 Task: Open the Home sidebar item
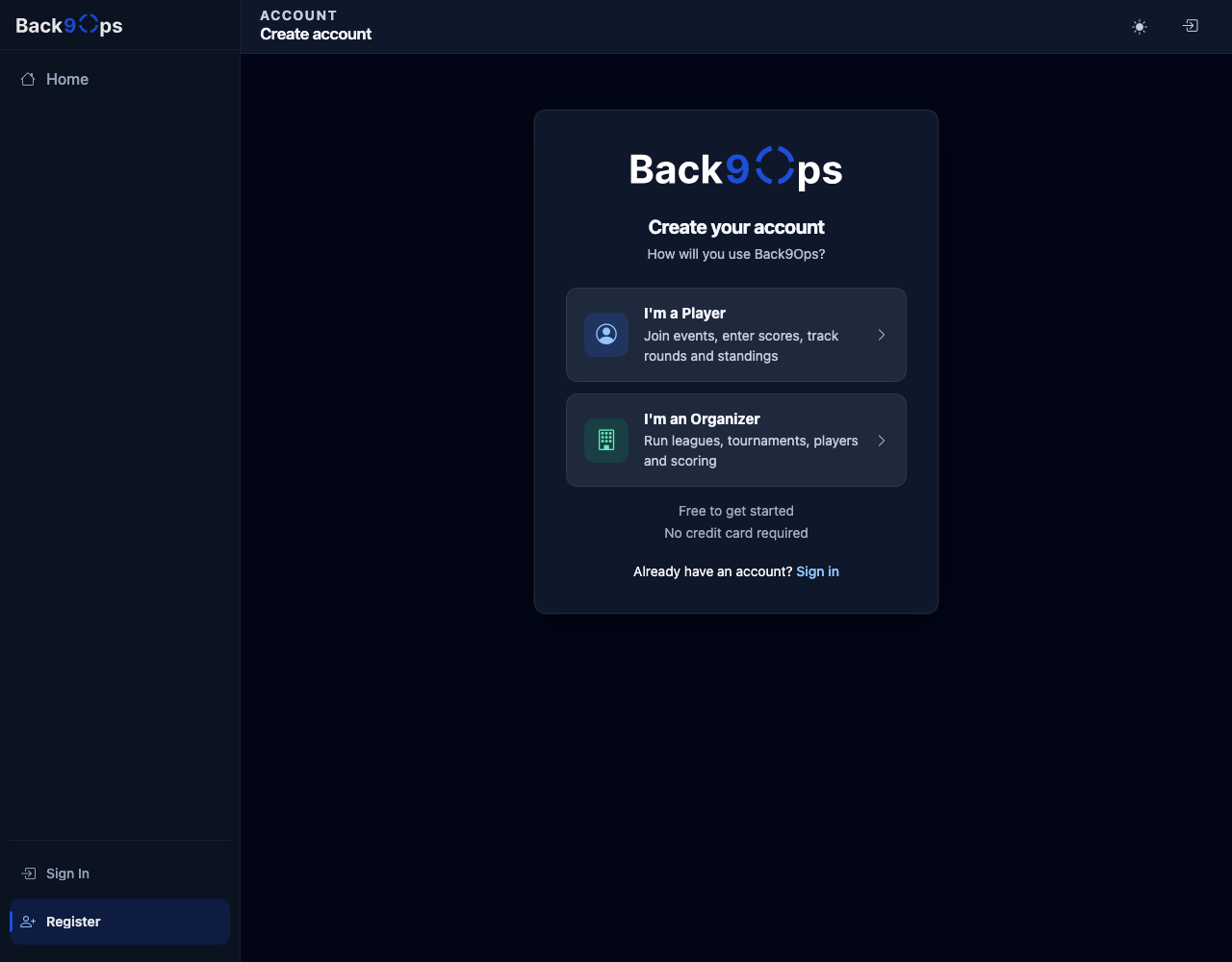(x=119, y=79)
